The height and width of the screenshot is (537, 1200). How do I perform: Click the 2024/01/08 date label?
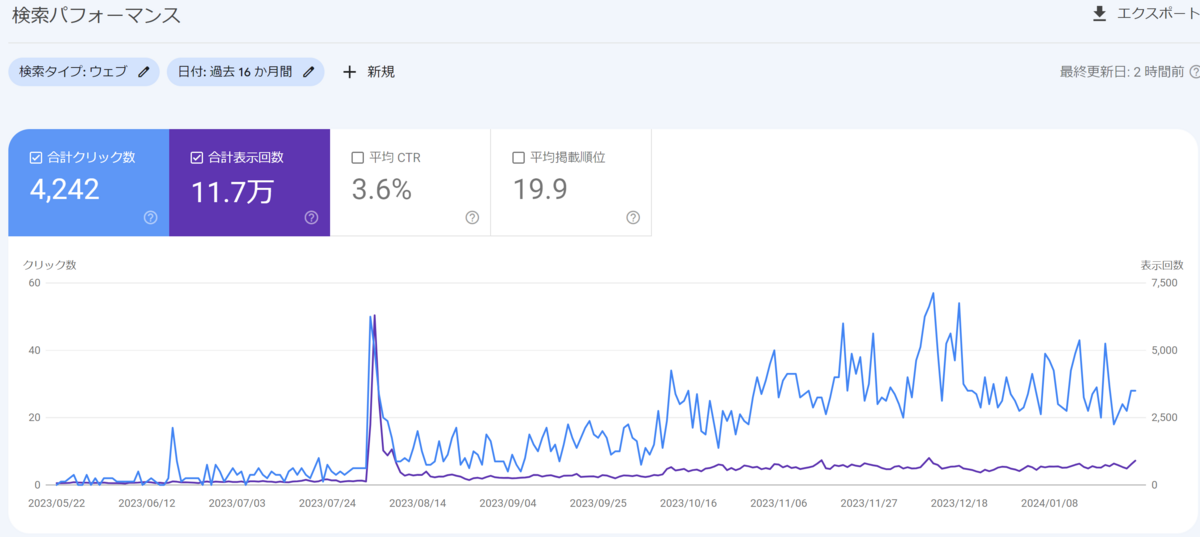tap(1049, 503)
